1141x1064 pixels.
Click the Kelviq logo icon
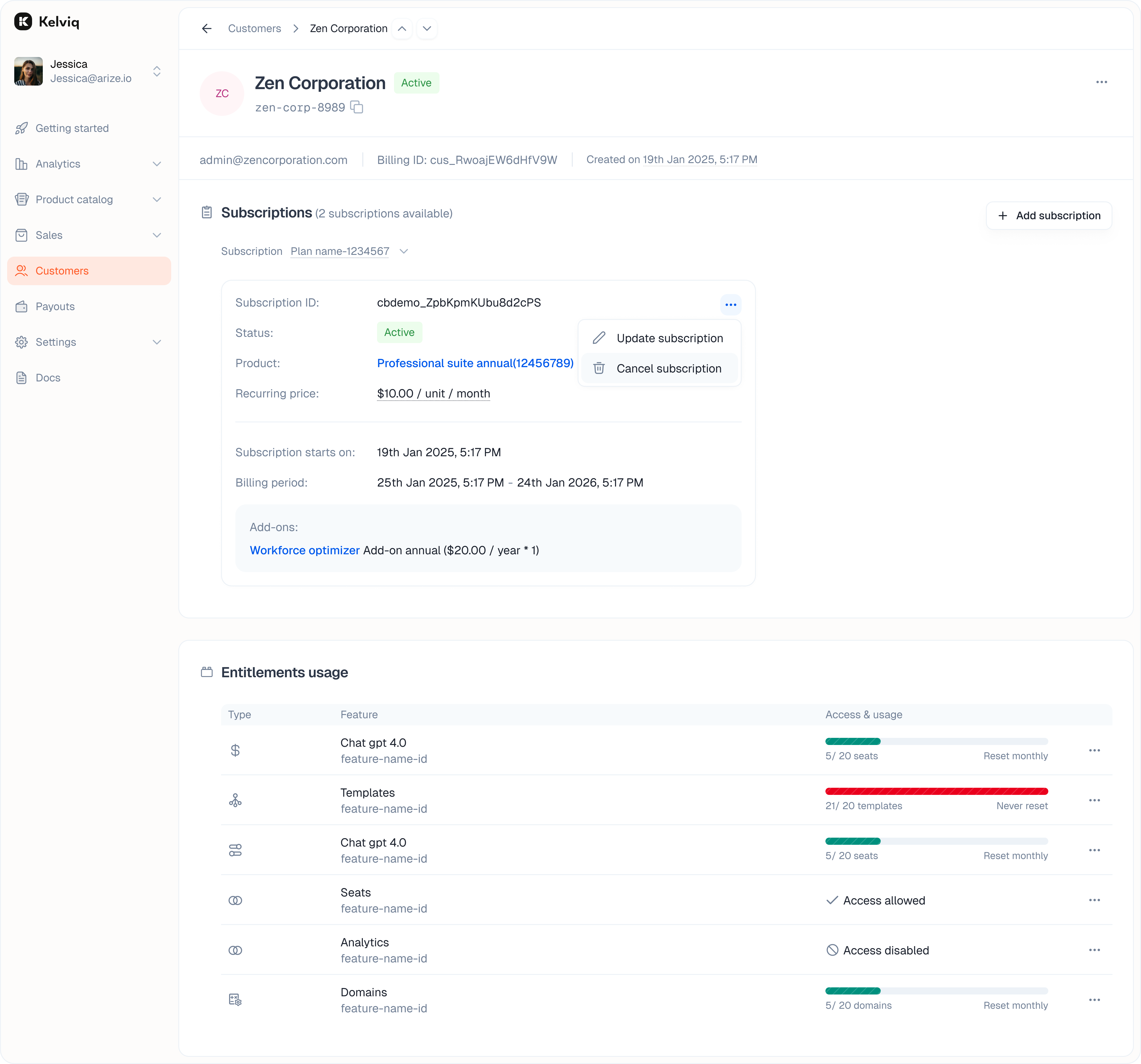pyautogui.click(x=23, y=22)
